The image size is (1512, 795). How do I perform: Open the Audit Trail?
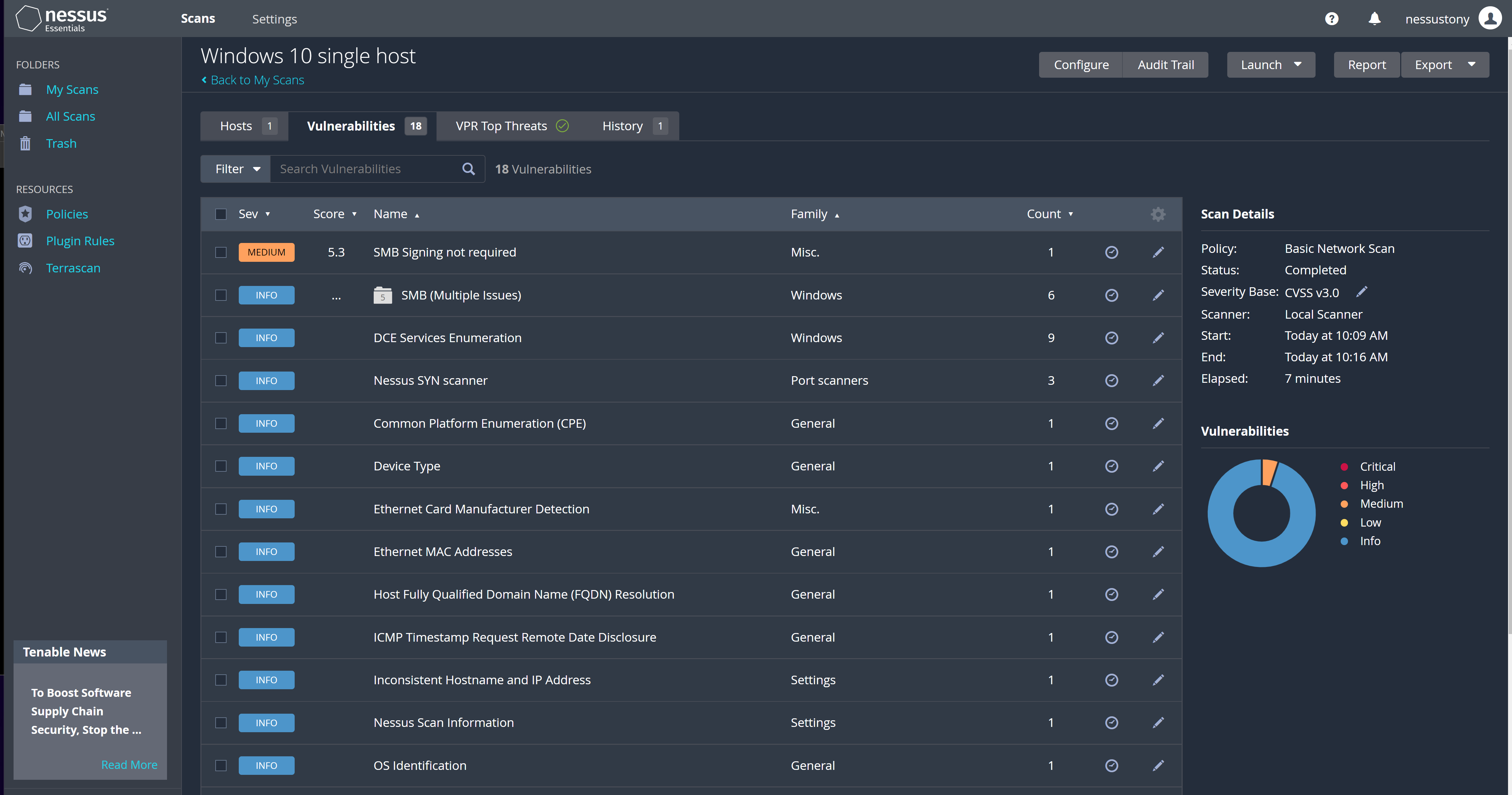click(x=1165, y=64)
